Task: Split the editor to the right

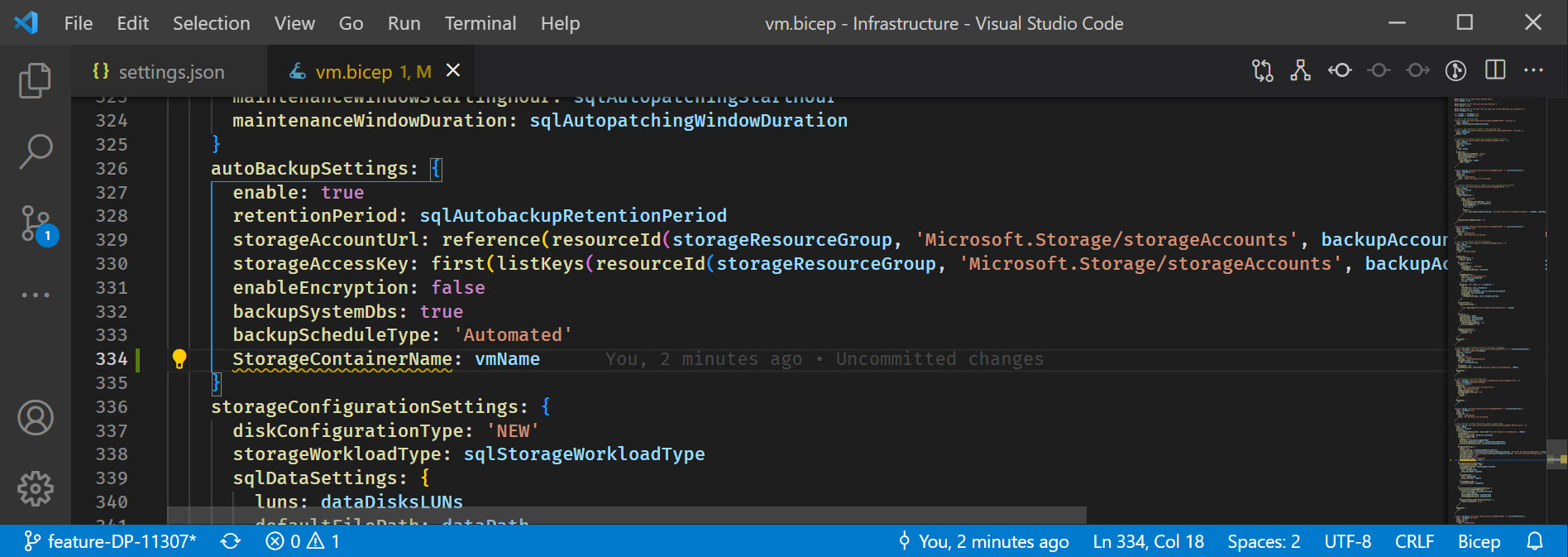Action: pos(1495,70)
